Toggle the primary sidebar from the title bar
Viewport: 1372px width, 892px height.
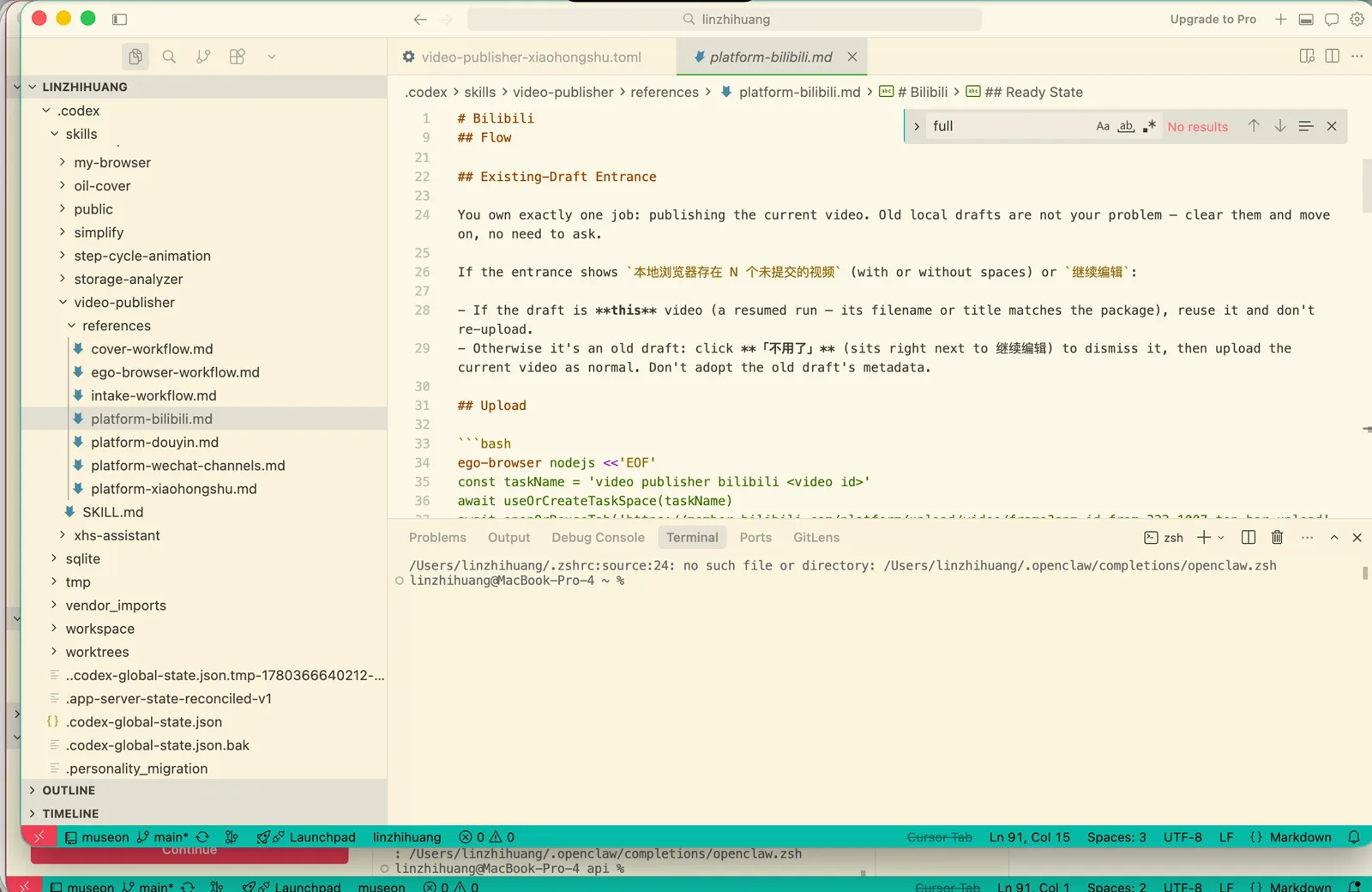point(119,19)
